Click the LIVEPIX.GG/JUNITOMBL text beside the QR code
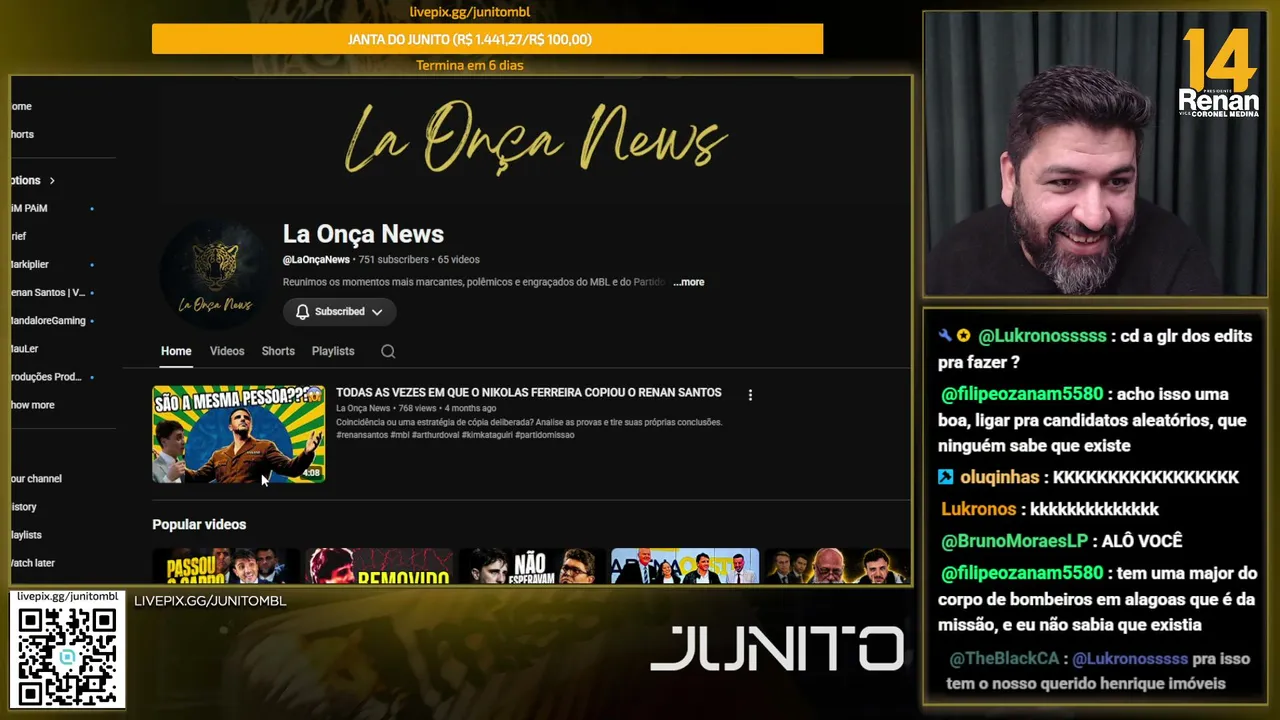 pyautogui.click(x=210, y=601)
